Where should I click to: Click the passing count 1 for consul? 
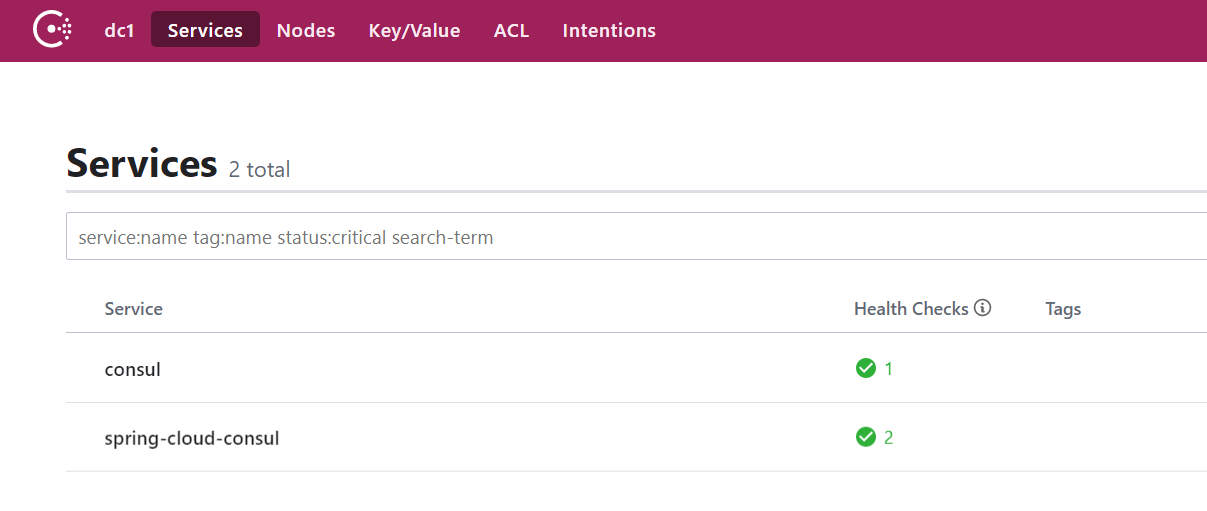[889, 369]
